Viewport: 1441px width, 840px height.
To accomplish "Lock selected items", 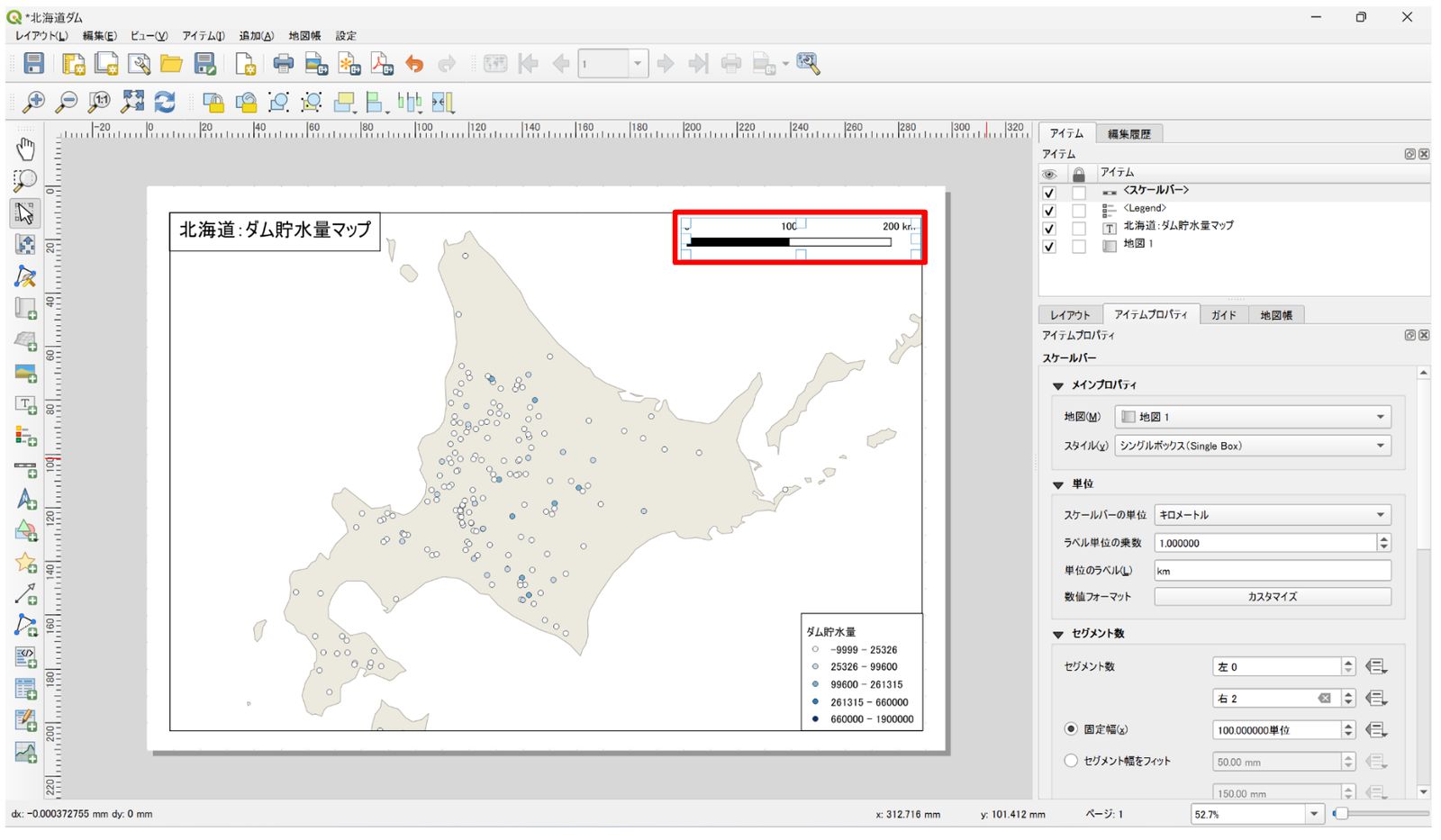I will 213,102.
